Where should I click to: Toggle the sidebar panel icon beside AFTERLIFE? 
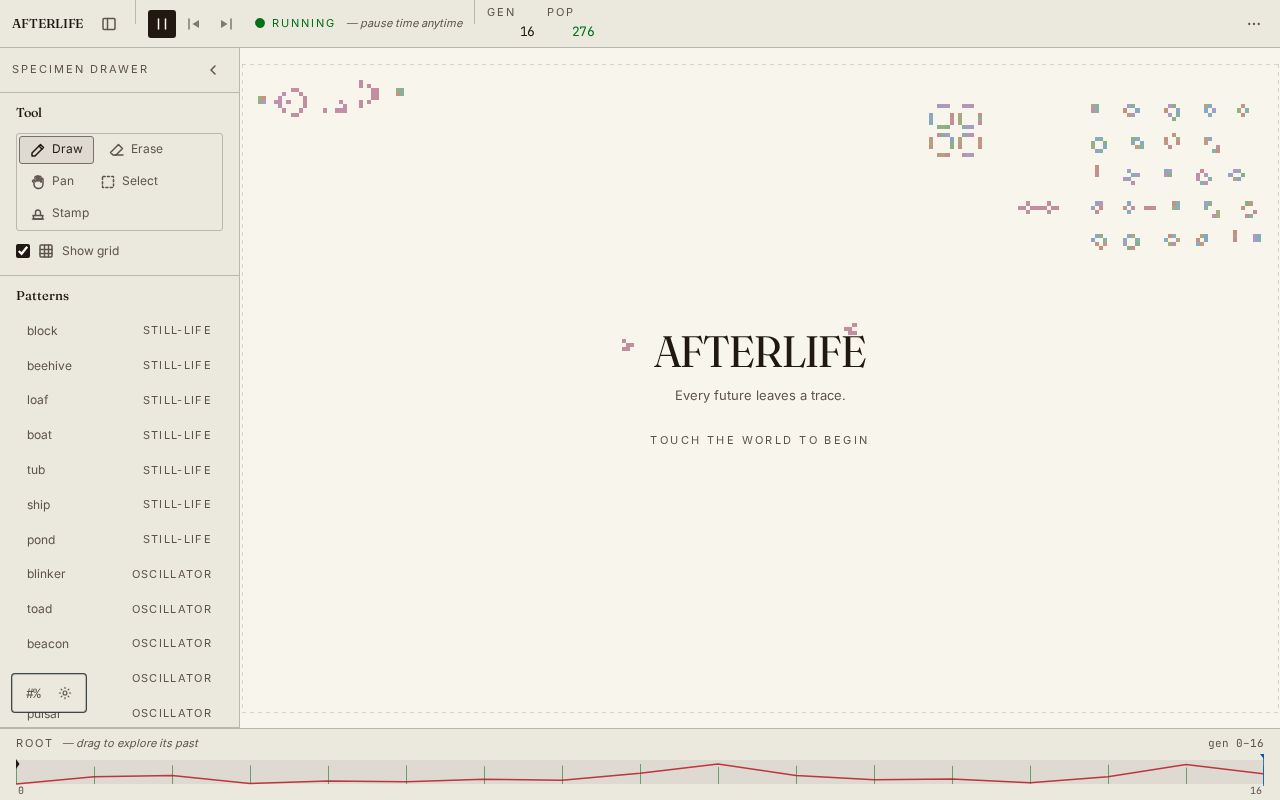pos(109,24)
